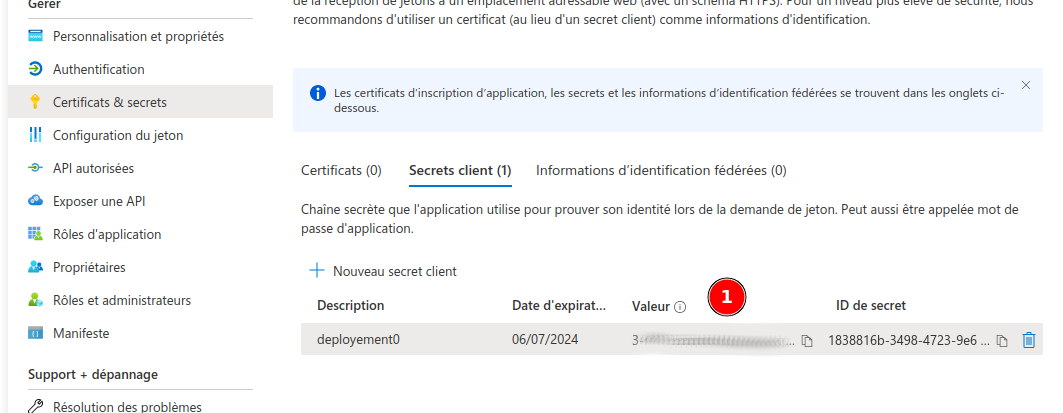The width and height of the screenshot is (1063, 413).
Task: Open Informations d'identification fédérées tab
Action: tap(661, 170)
